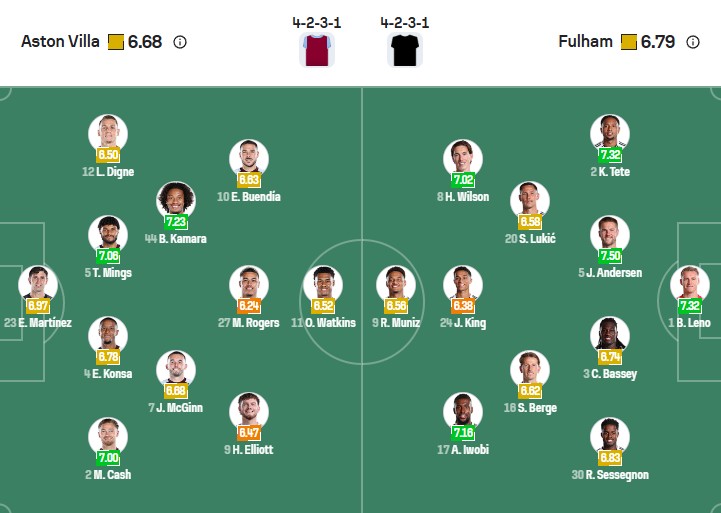This screenshot has width=721, height=513.
Task: Click the Fulham team name
Action: click(585, 42)
